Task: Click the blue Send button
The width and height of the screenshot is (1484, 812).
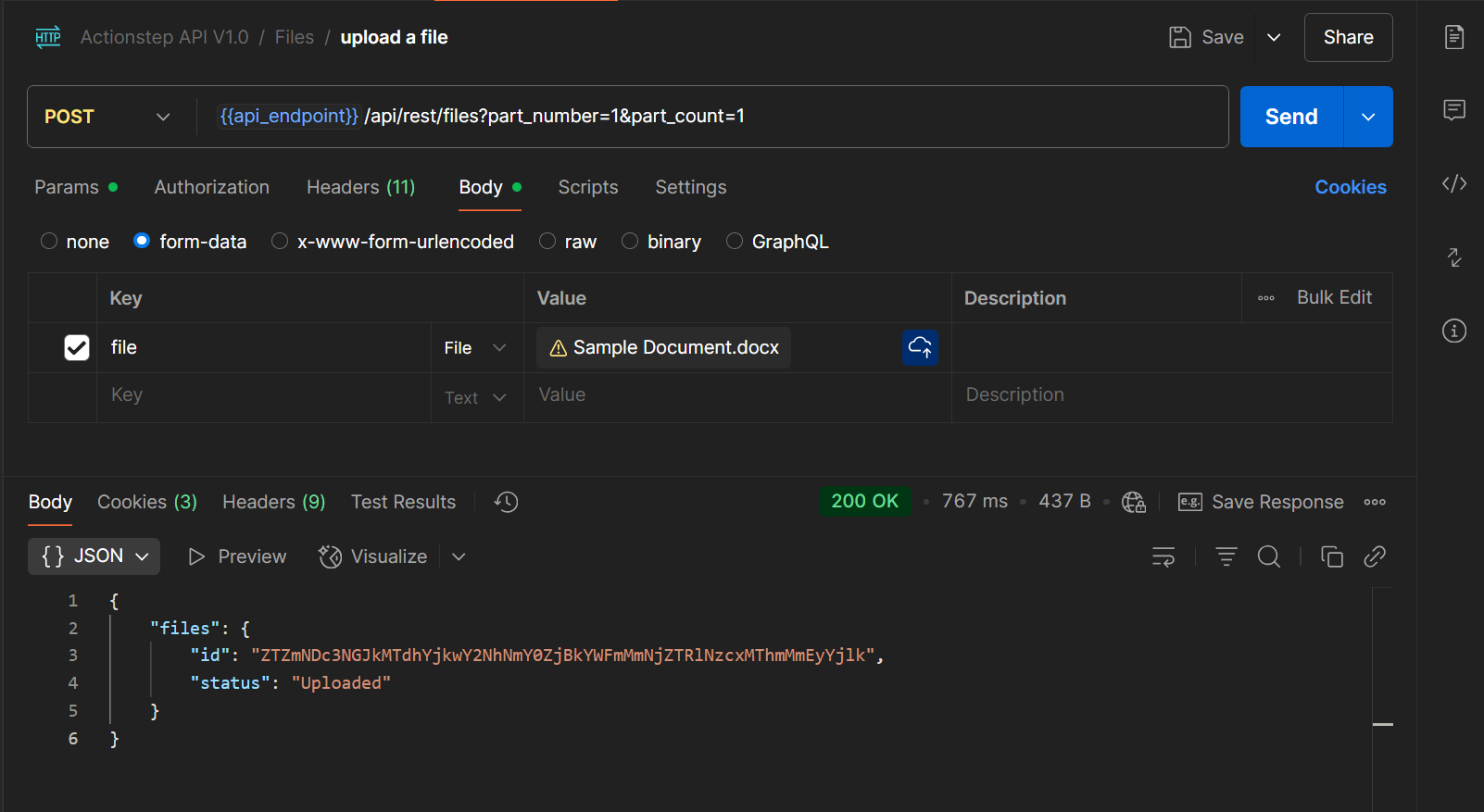Action: point(1291,117)
